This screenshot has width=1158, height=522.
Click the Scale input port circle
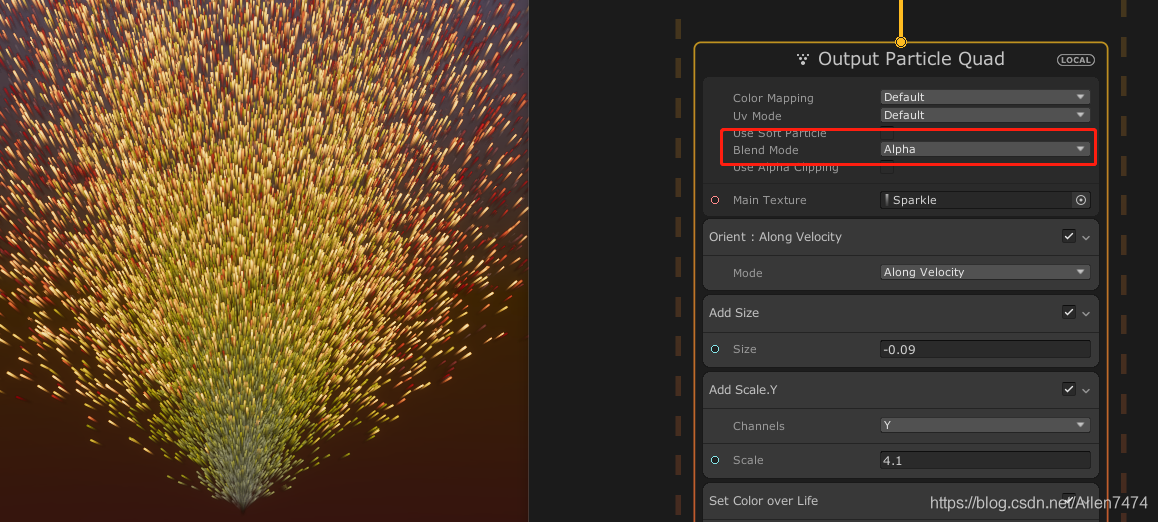tap(715, 460)
